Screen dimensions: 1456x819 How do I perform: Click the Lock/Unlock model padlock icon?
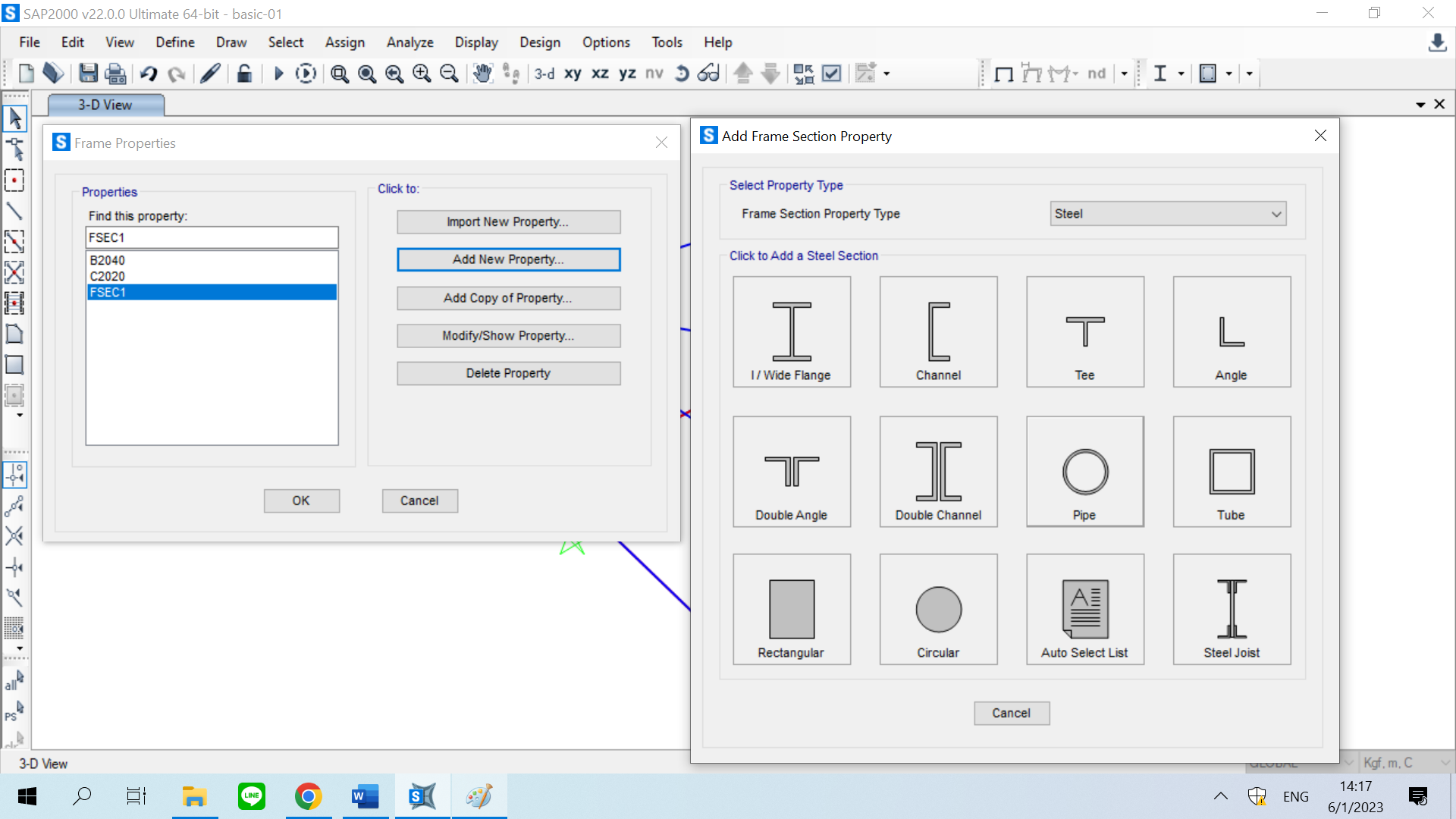pos(244,74)
